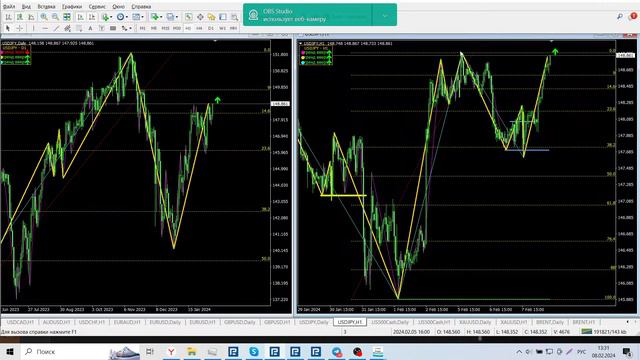640x360 pixels.
Task: Switch timeframe to W1
Action: pos(222,28)
